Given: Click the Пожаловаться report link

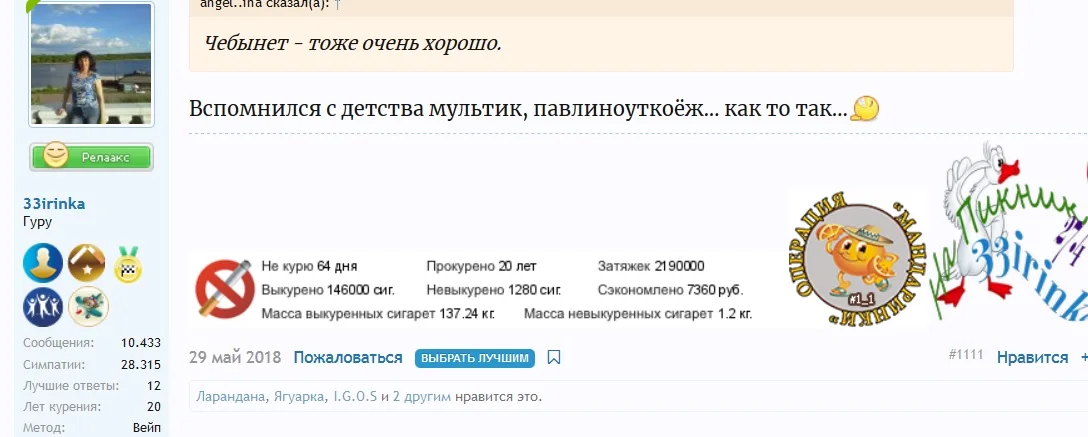Looking at the screenshot, I should click(348, 357).
